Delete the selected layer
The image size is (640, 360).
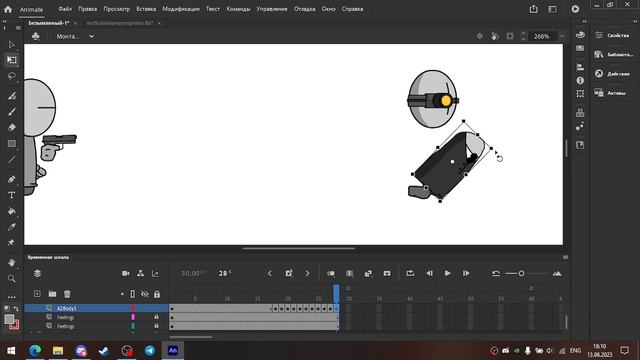tap(67, 294)
